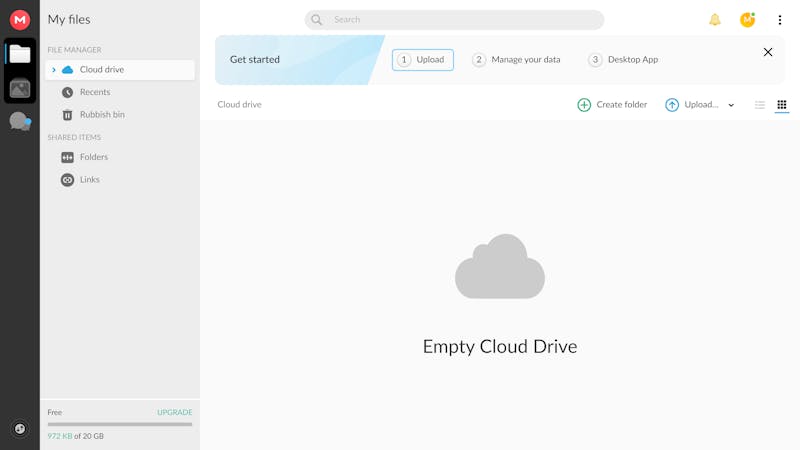Viewport: 800px width, 450px height.
Task: Click the Get started label
Action: point(255,60)
